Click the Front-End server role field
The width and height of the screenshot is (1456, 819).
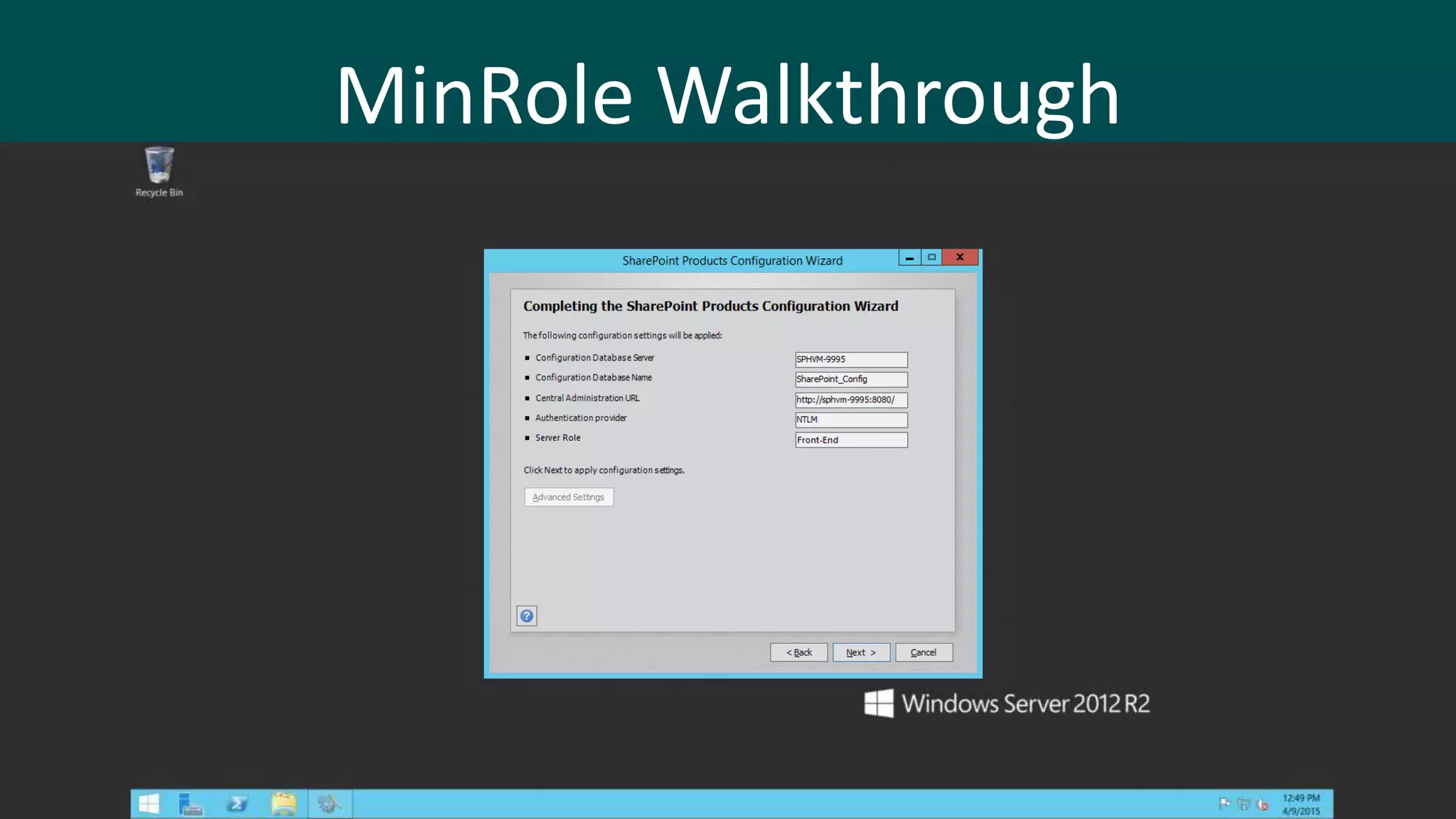851,440
